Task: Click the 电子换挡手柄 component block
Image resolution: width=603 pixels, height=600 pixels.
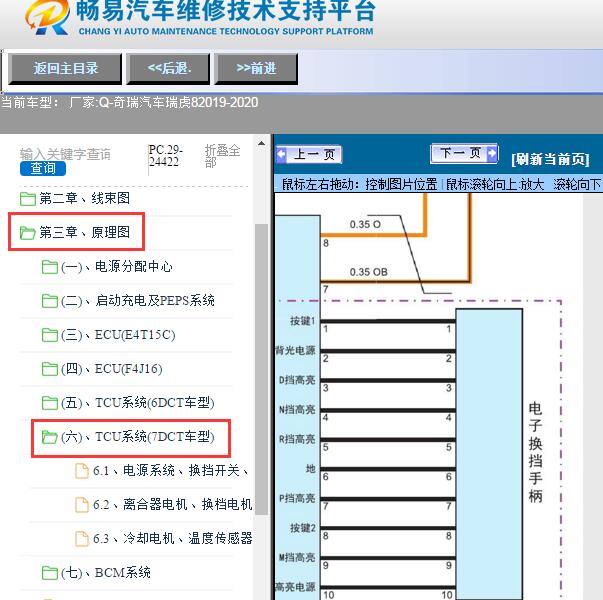Action: click(489, 454)
